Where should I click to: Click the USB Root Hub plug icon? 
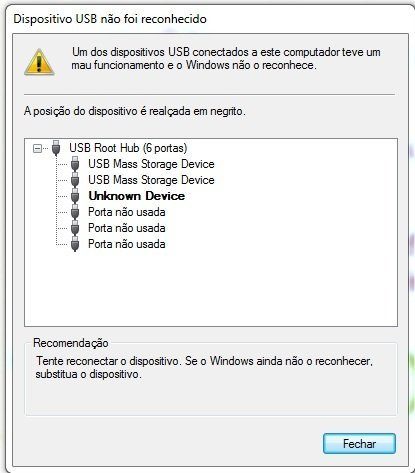(x=56, y=148)
